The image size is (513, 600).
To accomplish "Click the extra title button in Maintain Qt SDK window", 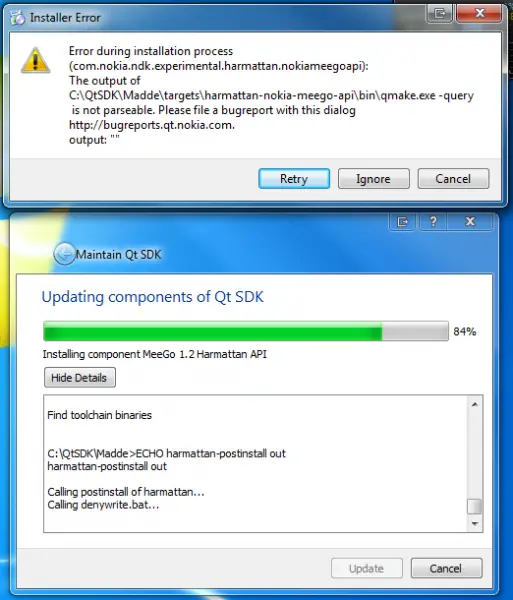I will 402,222.
